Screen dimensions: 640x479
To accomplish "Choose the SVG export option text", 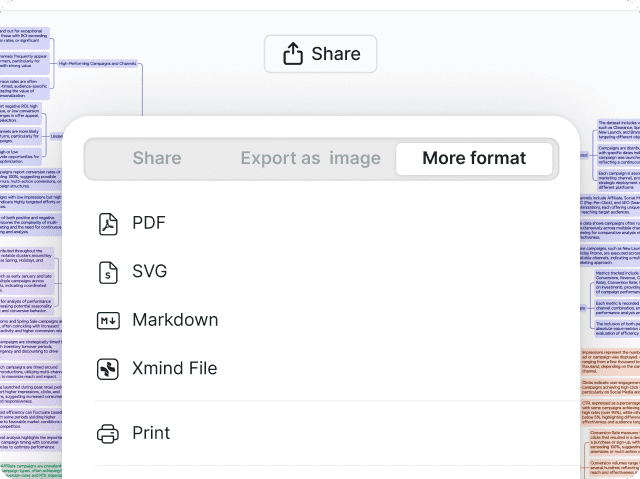I will click(150, 271).
